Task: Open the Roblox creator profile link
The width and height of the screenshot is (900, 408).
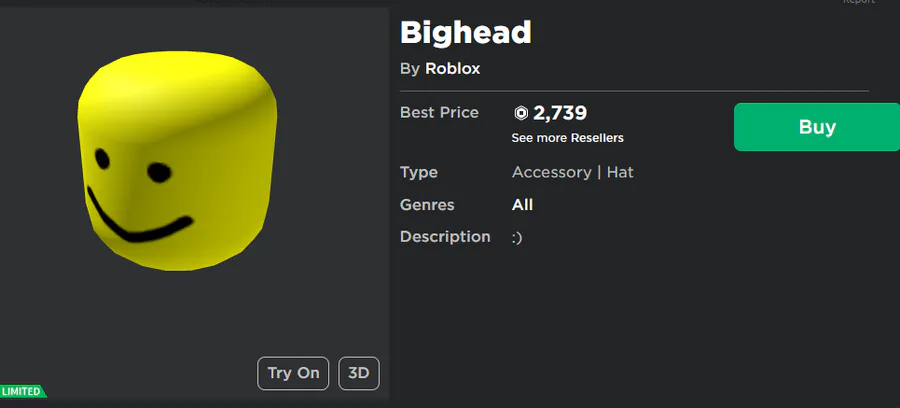Action: pos(453,69)
